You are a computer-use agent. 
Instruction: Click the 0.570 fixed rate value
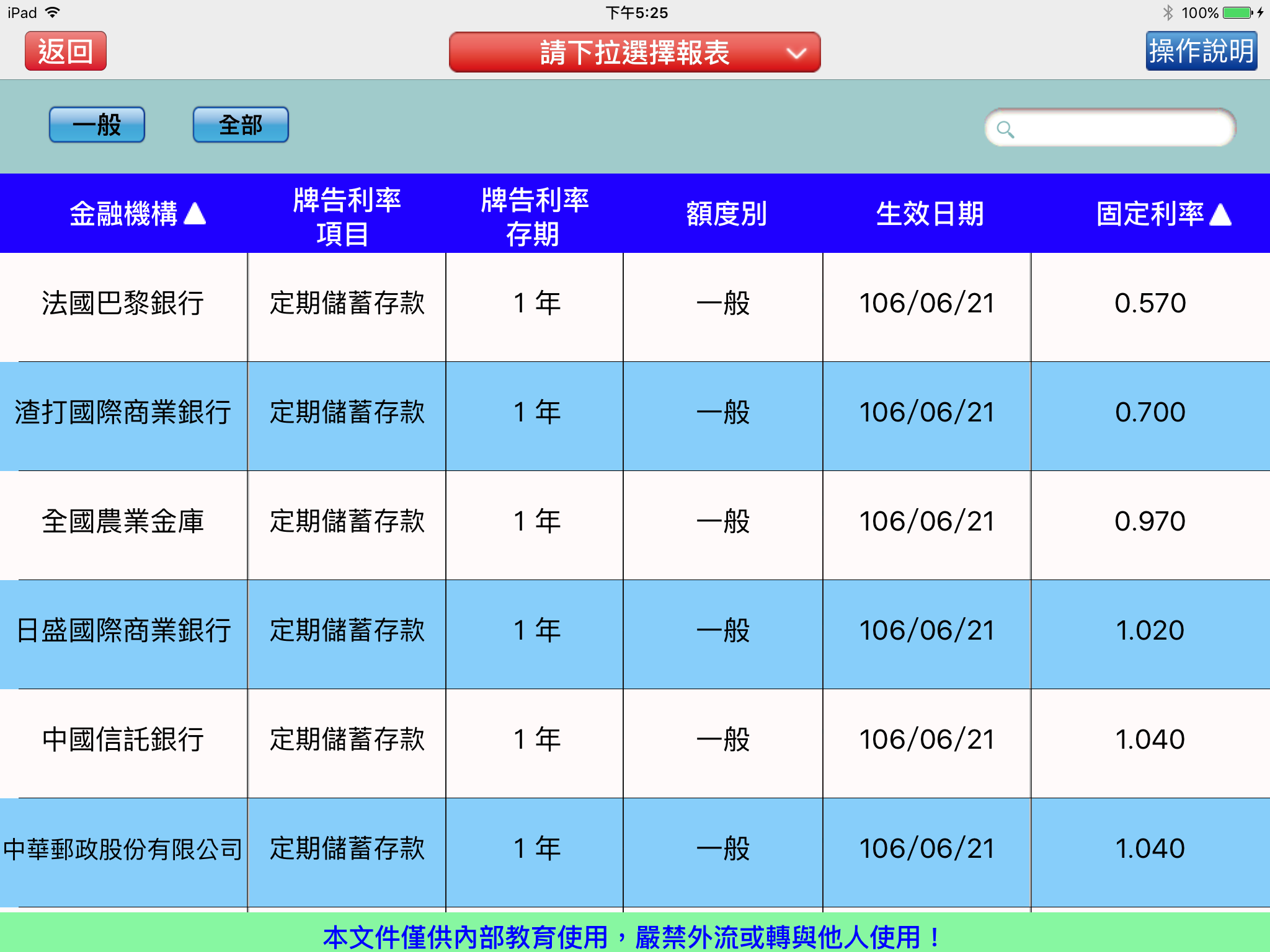pos(1150,304)
